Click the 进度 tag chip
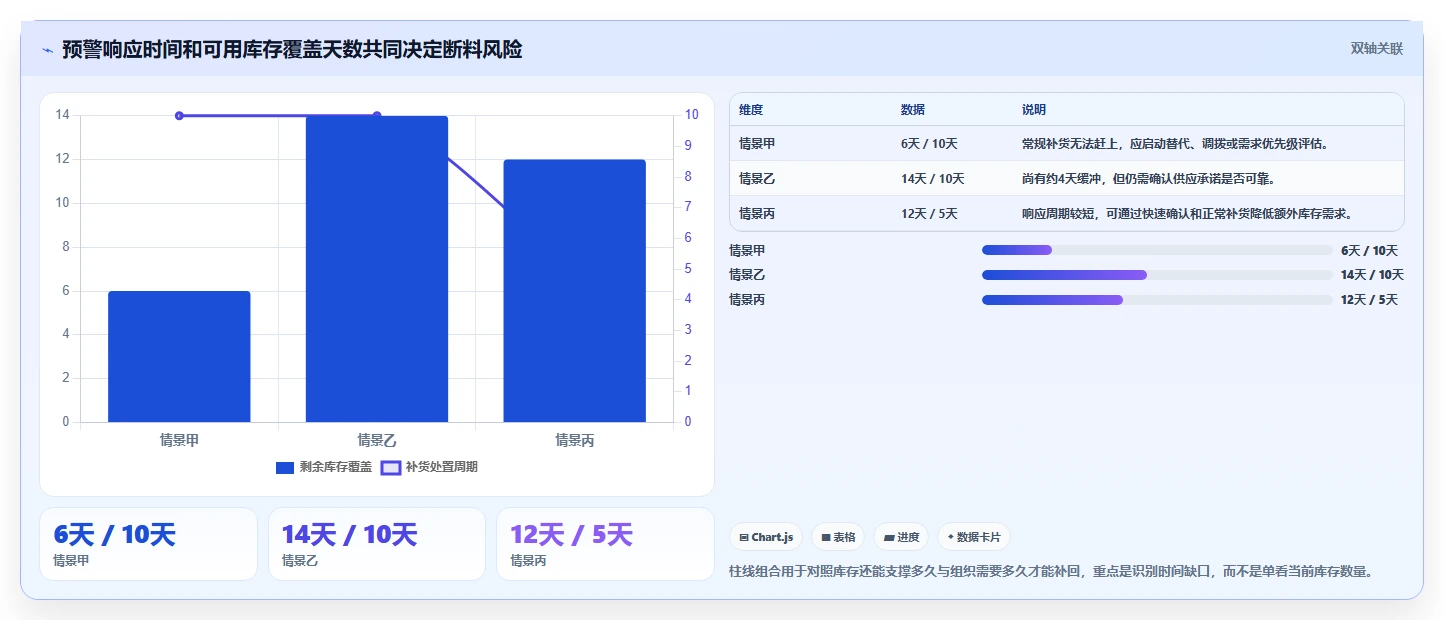1444x620 pixels. click(x=901, y=537)
